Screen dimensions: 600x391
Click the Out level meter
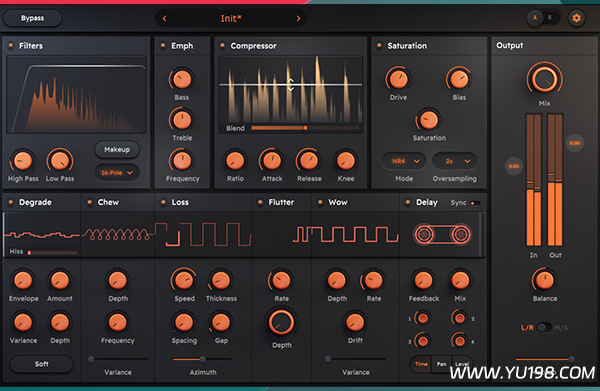click(555, 179)
